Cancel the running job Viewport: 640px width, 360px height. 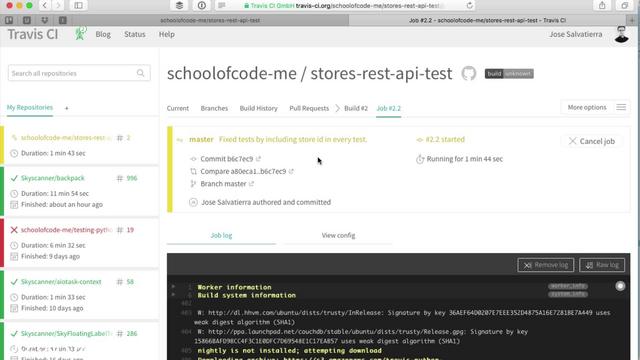pyautogui.click(x=592, y=141)
